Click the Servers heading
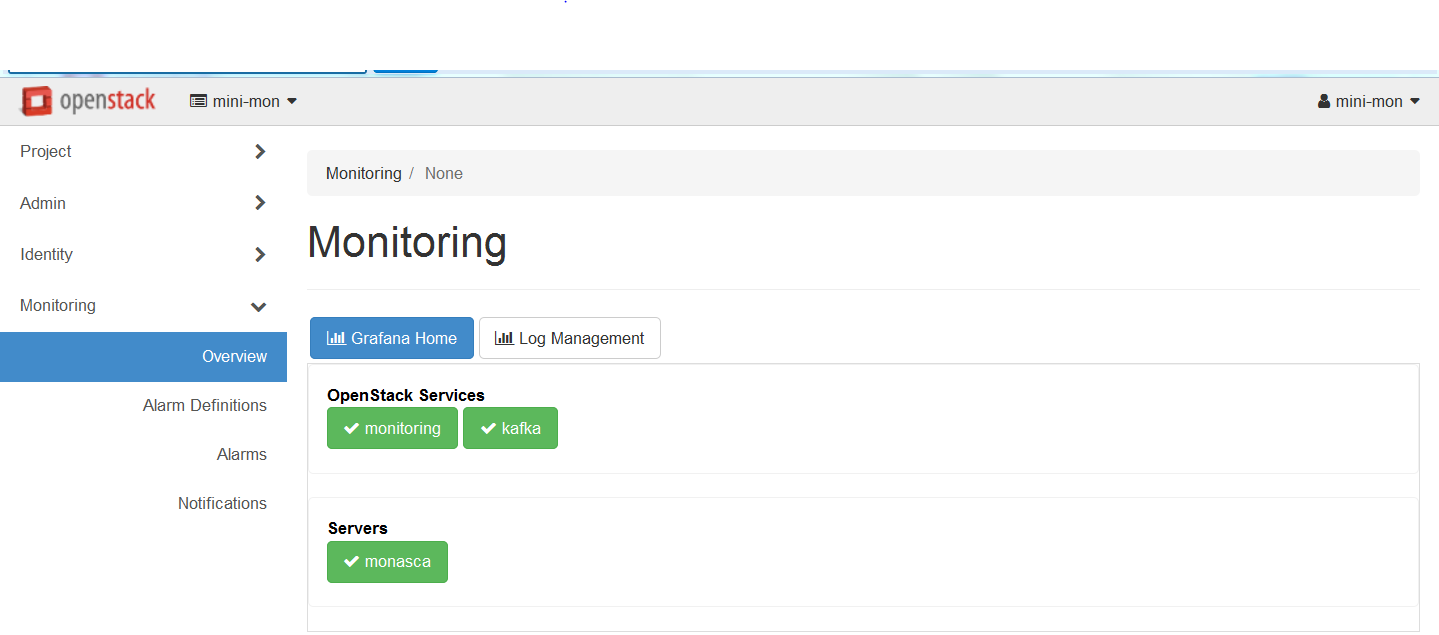1439x635 pixels. click(357, 528)
